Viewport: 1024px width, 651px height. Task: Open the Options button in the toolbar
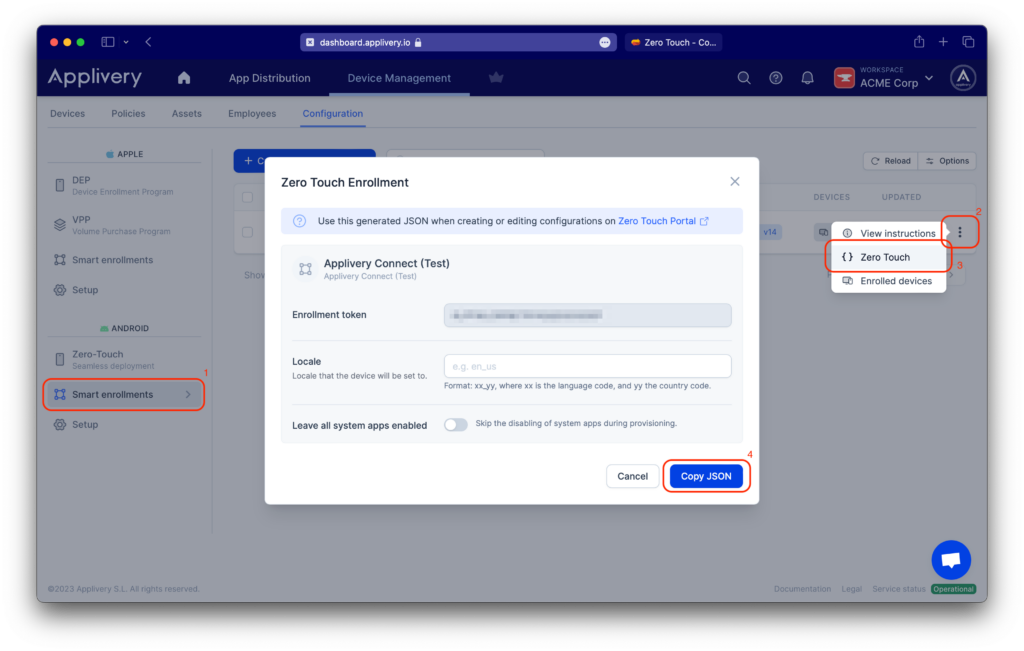pos(948,161)
